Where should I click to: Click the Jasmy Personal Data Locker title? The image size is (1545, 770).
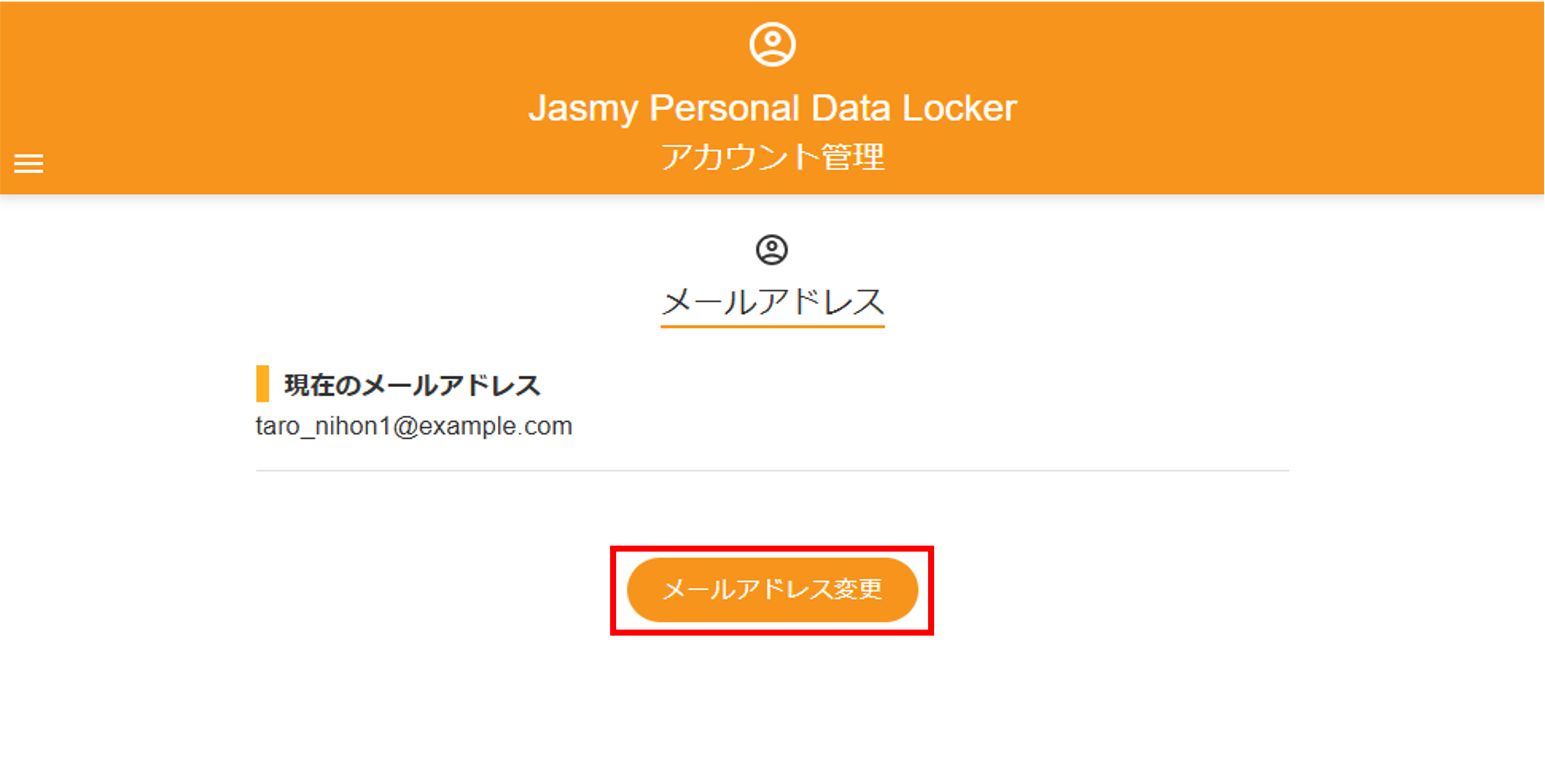[772, 108]
